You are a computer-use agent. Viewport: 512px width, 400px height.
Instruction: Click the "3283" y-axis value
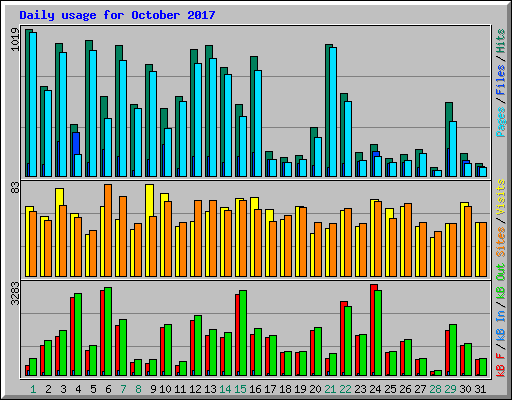pyautogui.click(x=15, y=294)
